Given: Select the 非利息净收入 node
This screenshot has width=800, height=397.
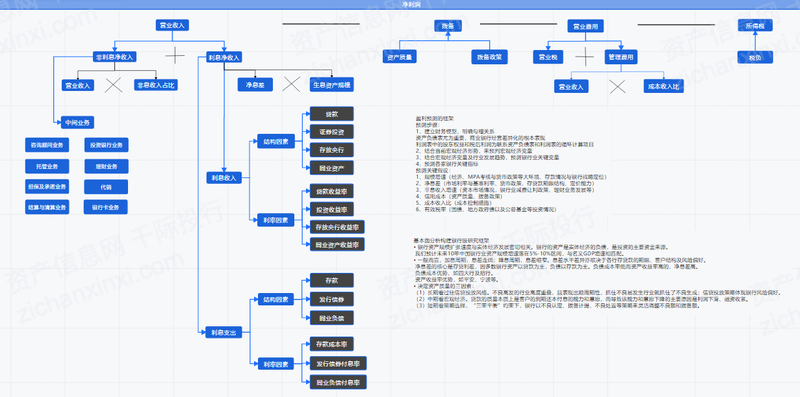Looking at the screenshot, I should [114, 57].
